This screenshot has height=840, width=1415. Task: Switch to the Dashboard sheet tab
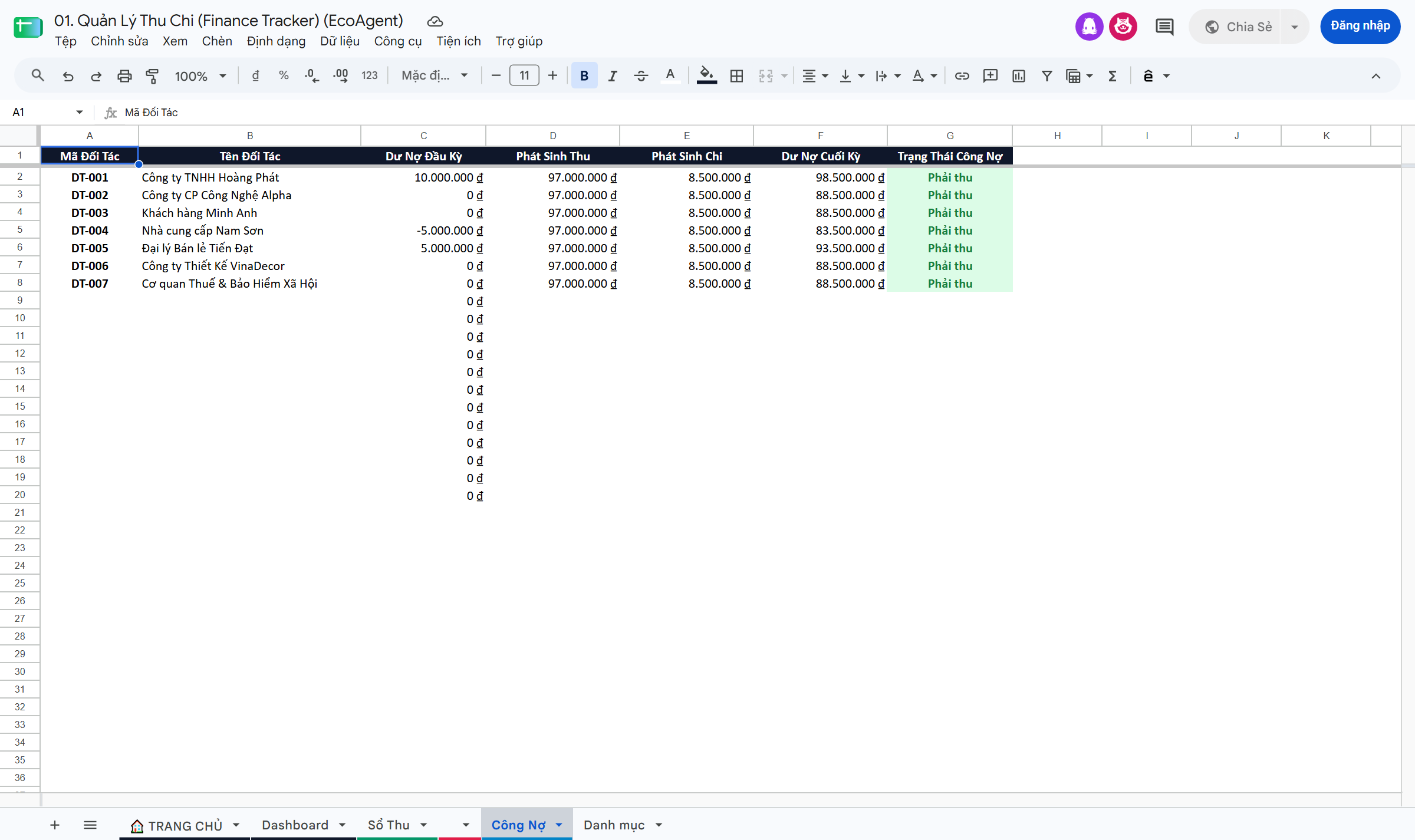point(295,825)
